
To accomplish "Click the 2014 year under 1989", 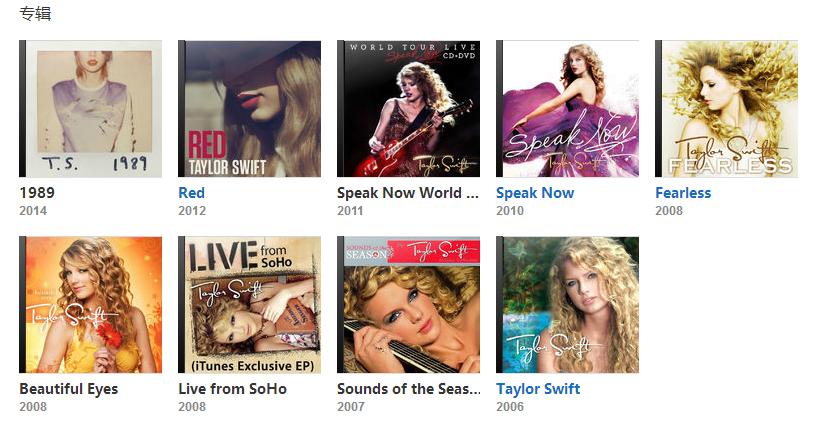I will click(x=33, y=211).
